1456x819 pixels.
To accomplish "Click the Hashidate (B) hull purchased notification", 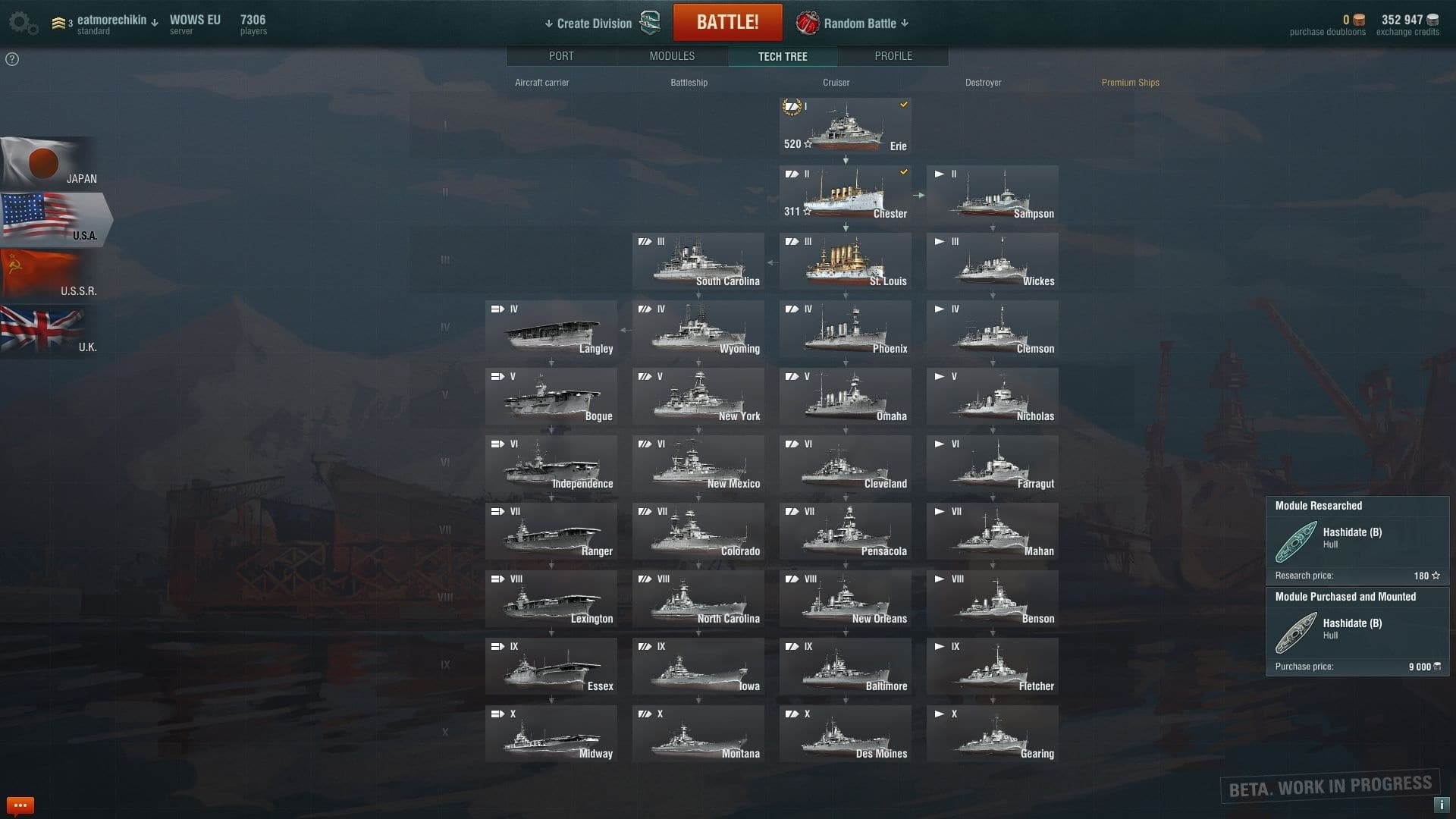I will click(x=1357, y=632).
